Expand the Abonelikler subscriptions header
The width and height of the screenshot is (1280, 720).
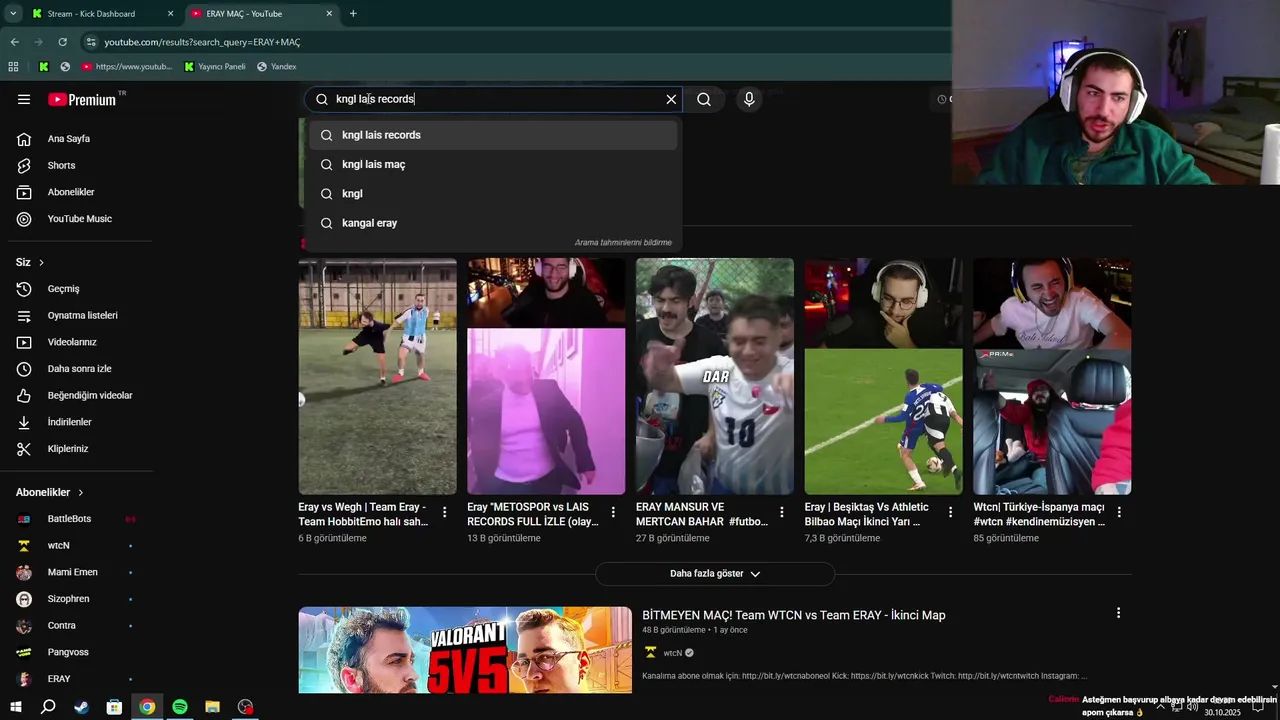point(50,492)
